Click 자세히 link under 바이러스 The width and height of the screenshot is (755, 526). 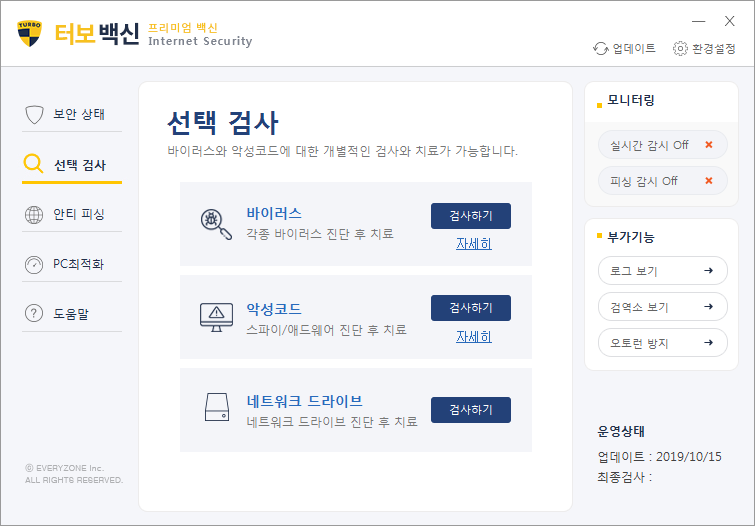473,244
